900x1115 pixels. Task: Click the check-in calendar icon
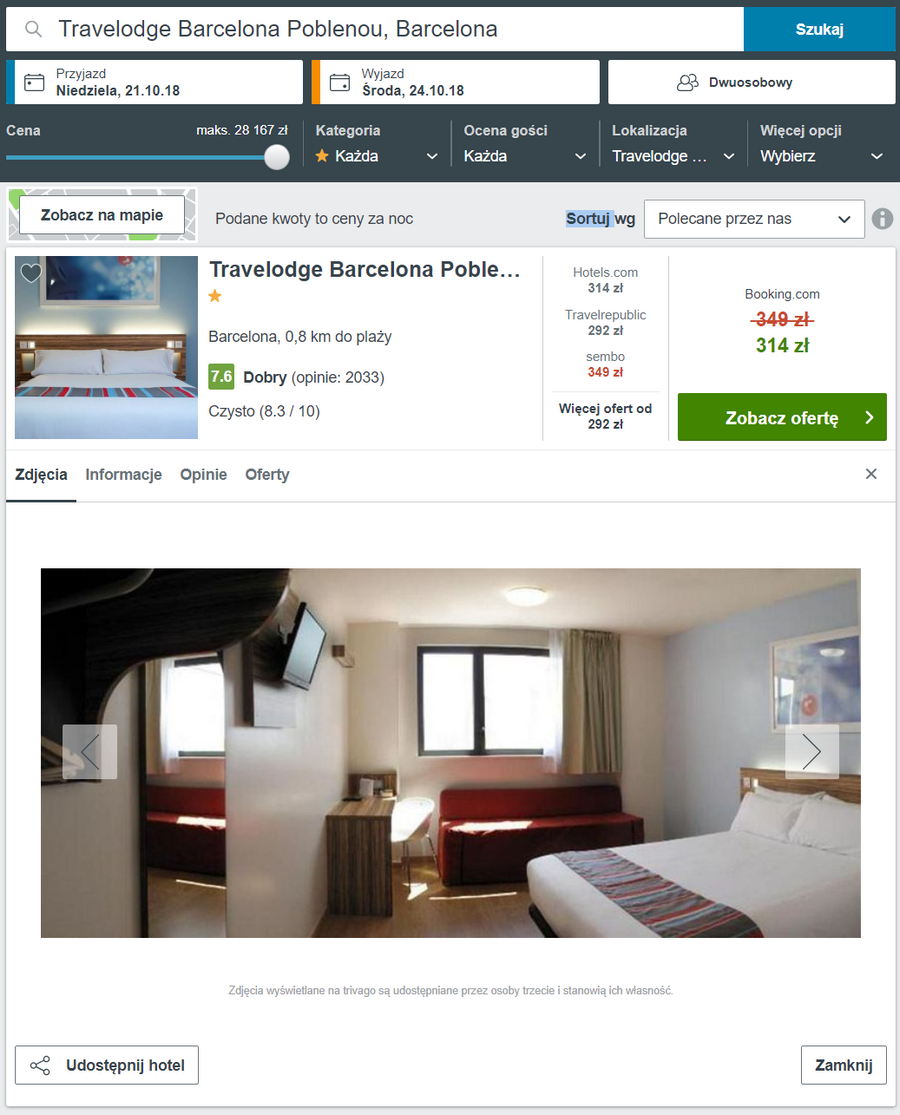pos(34,82)
